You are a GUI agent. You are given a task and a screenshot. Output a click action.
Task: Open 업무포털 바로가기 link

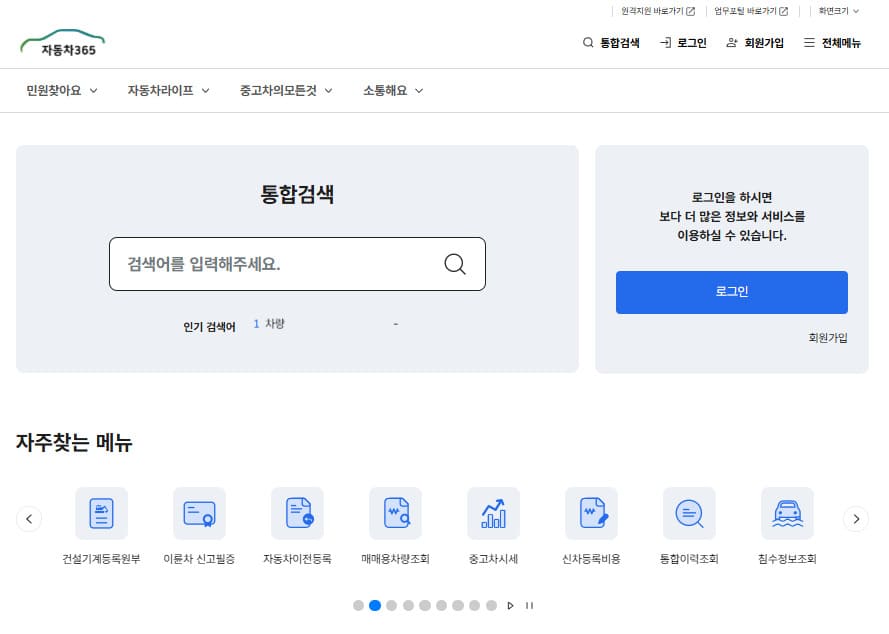point(745,11)
